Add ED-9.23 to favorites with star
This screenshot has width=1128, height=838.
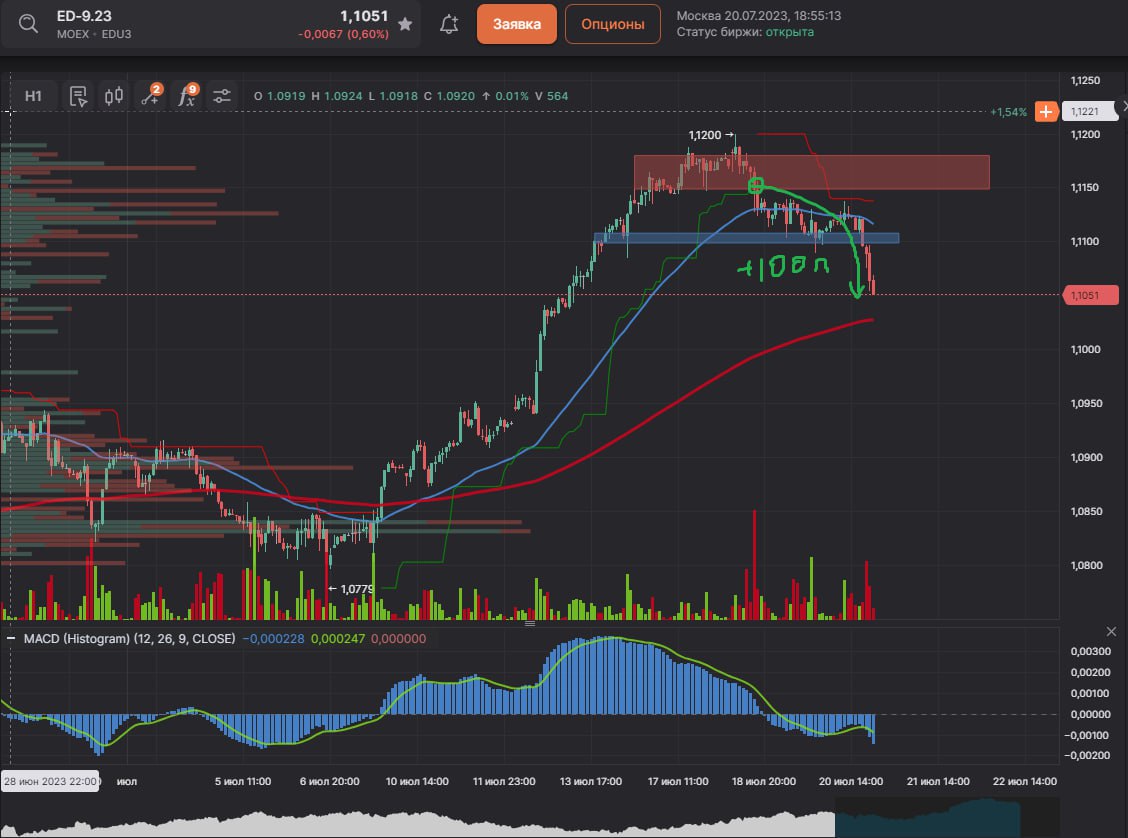(x=404, y=24)
